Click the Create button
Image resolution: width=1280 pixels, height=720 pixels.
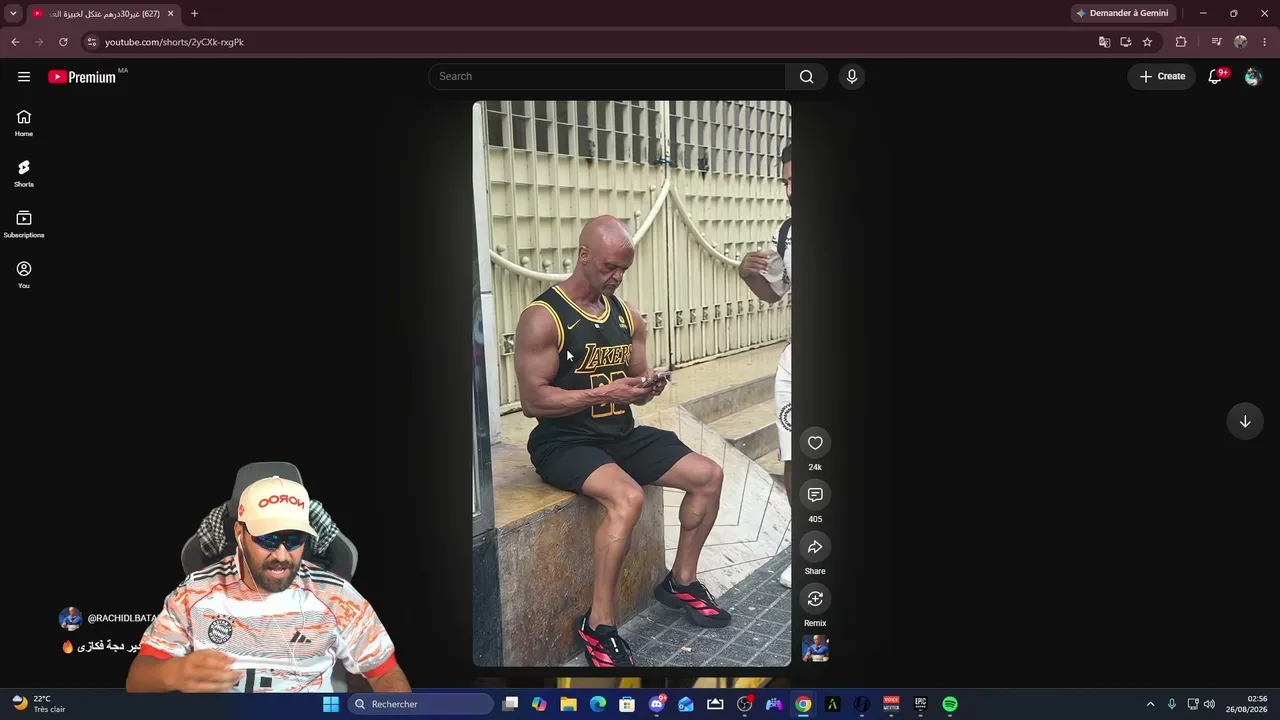coord(1162,76)
